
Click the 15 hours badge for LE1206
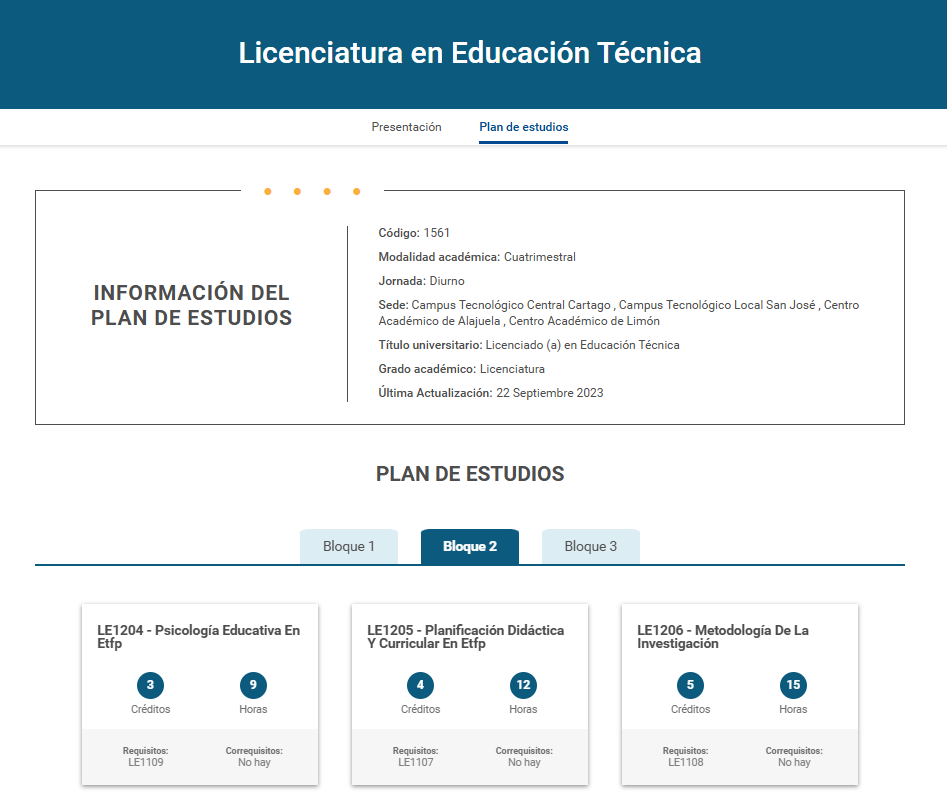tap(793, 685)
